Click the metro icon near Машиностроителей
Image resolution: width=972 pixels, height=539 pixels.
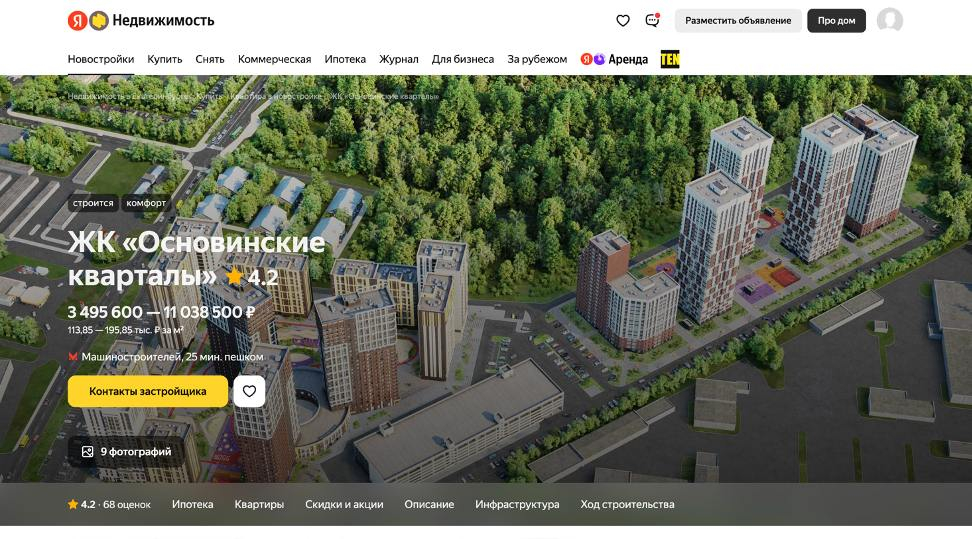(x=72, y=357)
